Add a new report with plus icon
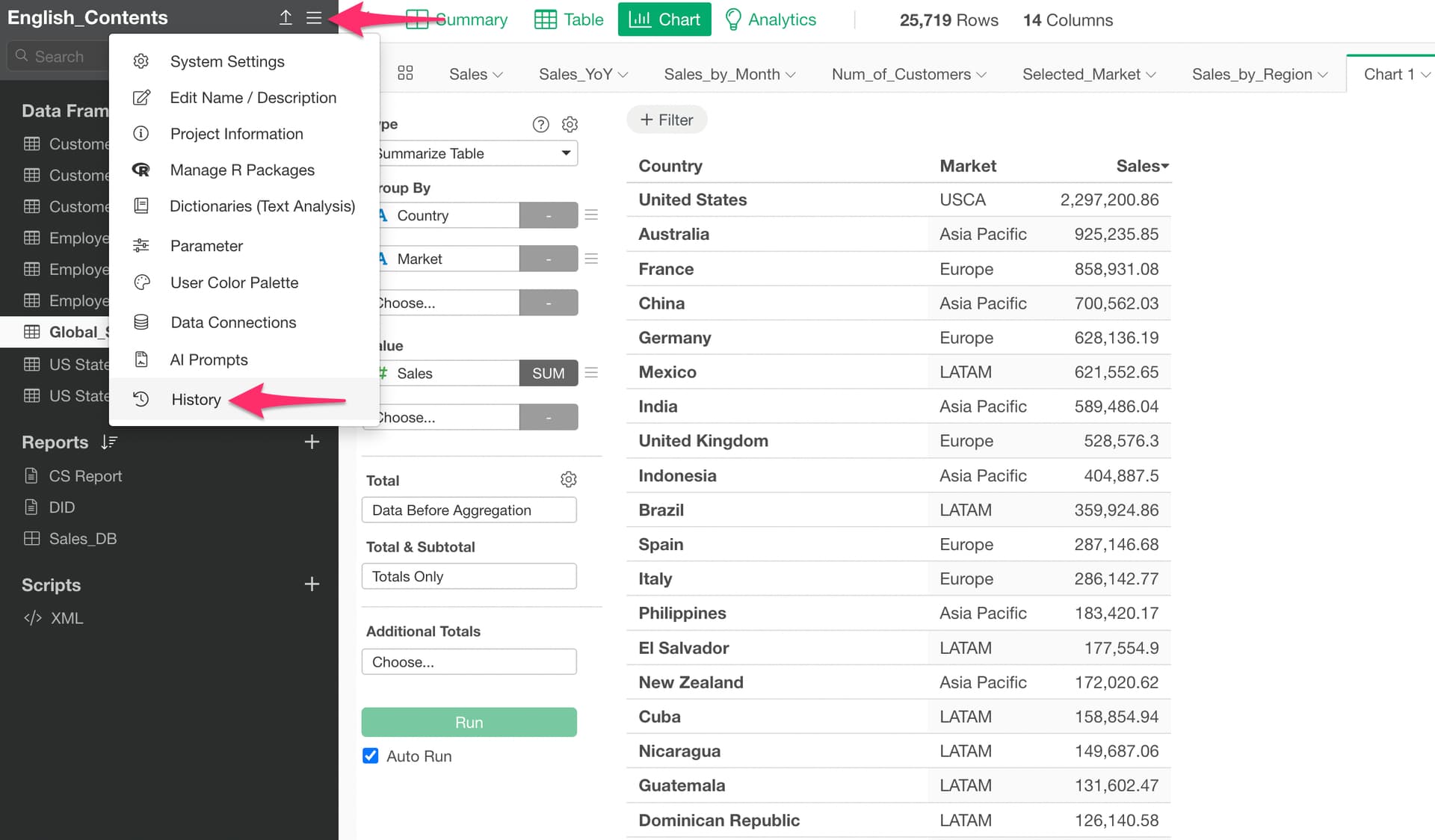 click(312, 442)
